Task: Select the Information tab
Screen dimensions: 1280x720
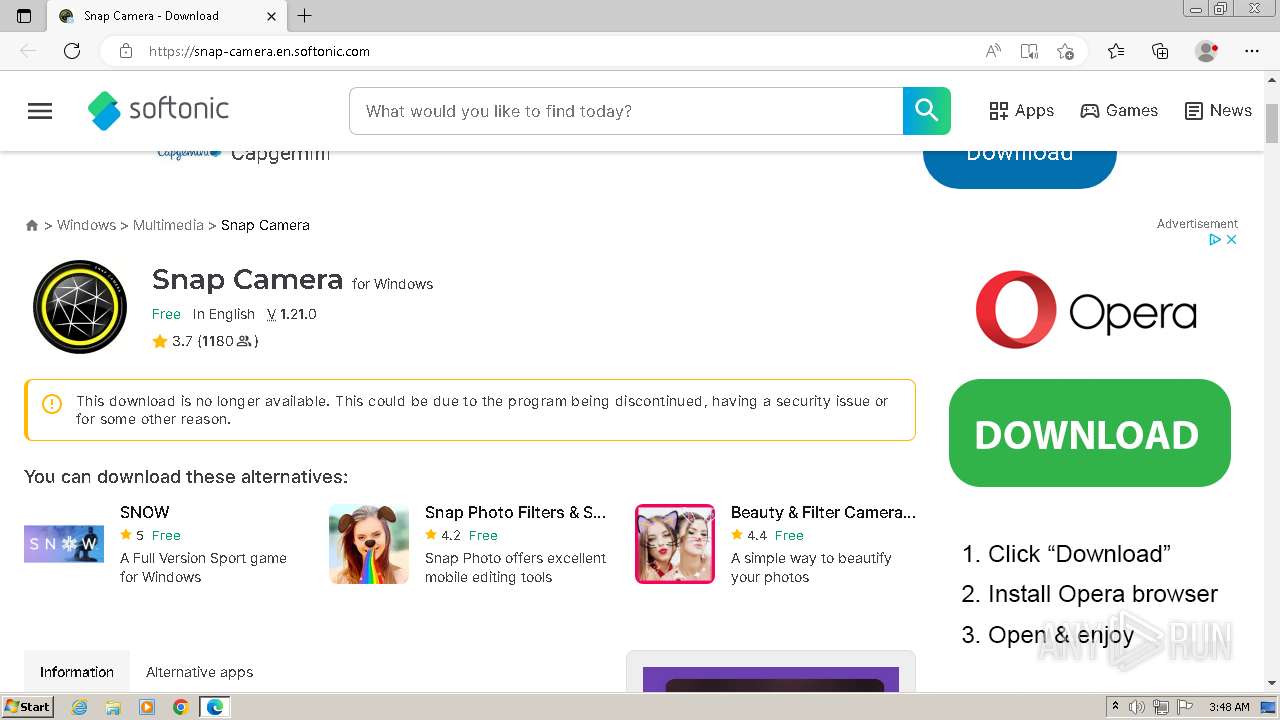Action: point(77,672)
